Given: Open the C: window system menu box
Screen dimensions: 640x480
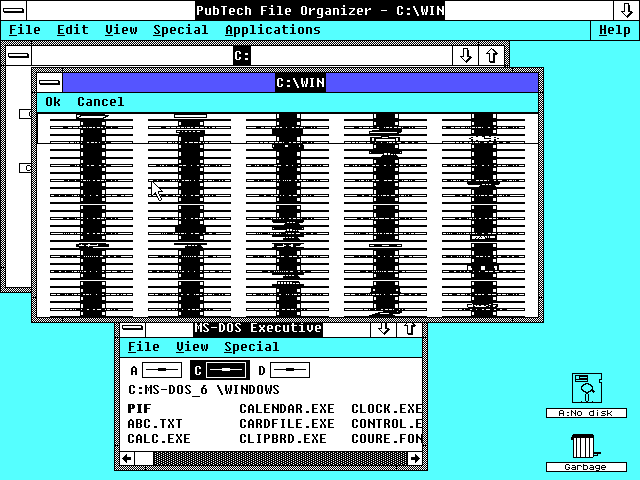Looking at the screenshot, I should click(x=18, y=55).
